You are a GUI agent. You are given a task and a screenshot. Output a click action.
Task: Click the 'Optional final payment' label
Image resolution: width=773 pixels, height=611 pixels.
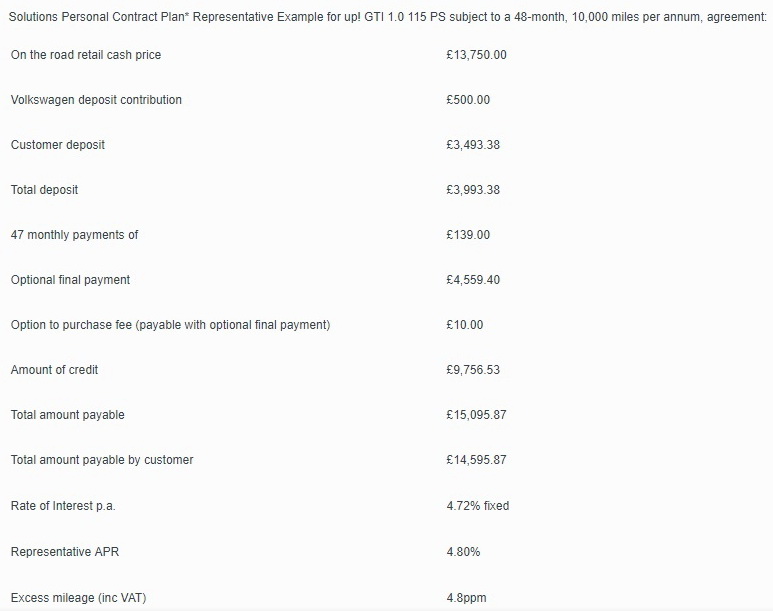(x=70, y=280)
